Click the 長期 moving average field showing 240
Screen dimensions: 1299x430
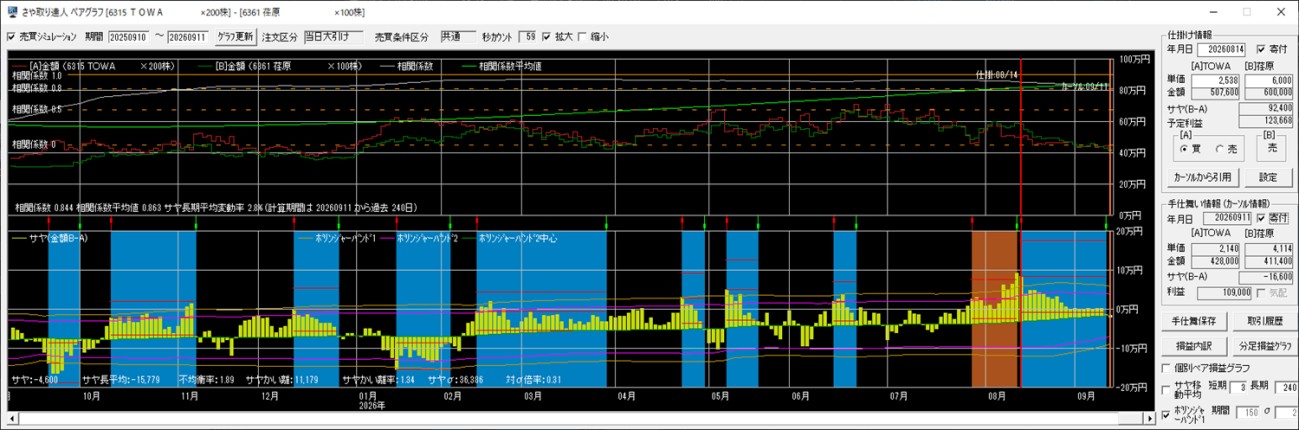(1285, 387)
